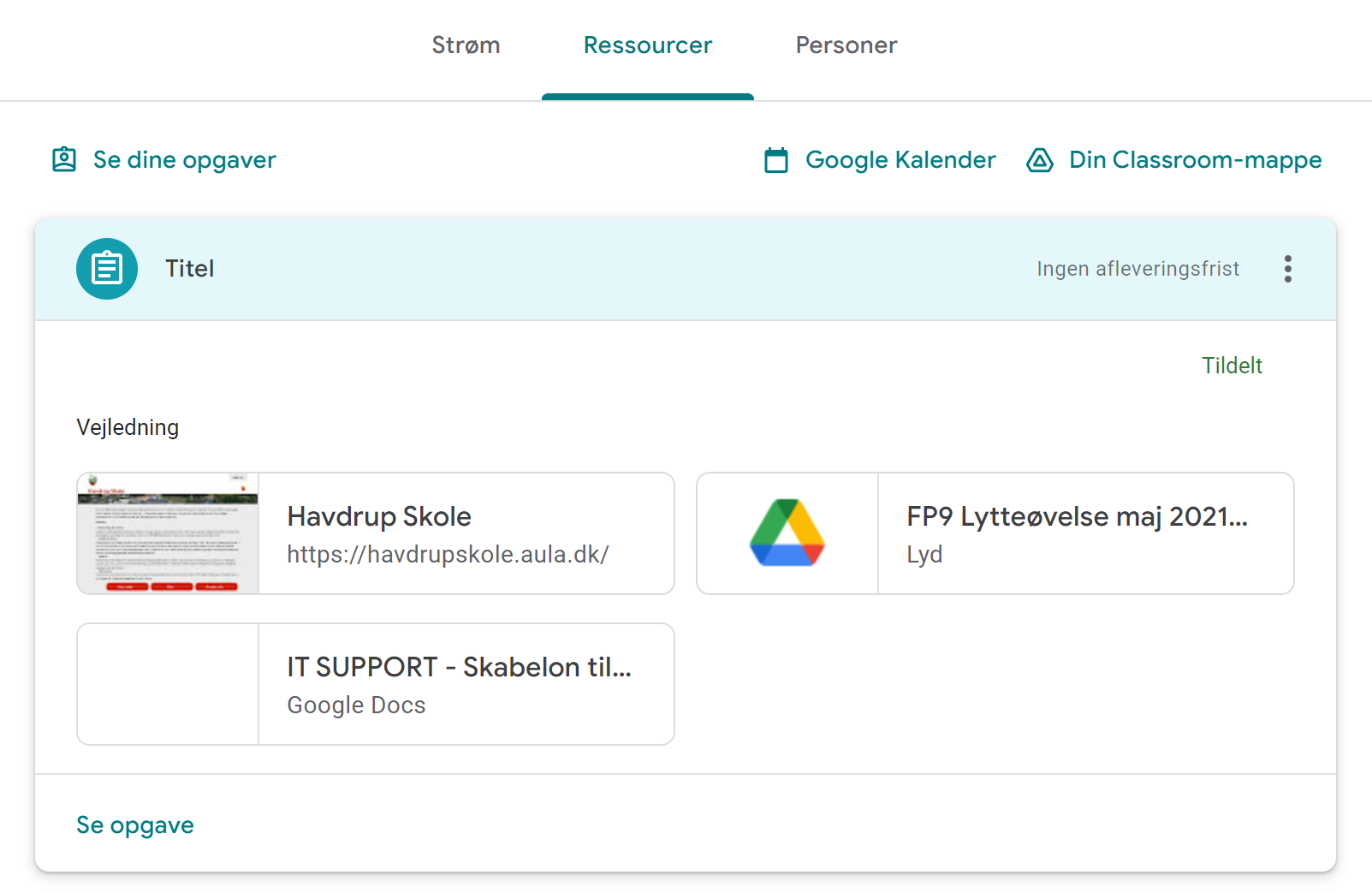Open the Google Kalender link
1372x893 pixels.
900,160
